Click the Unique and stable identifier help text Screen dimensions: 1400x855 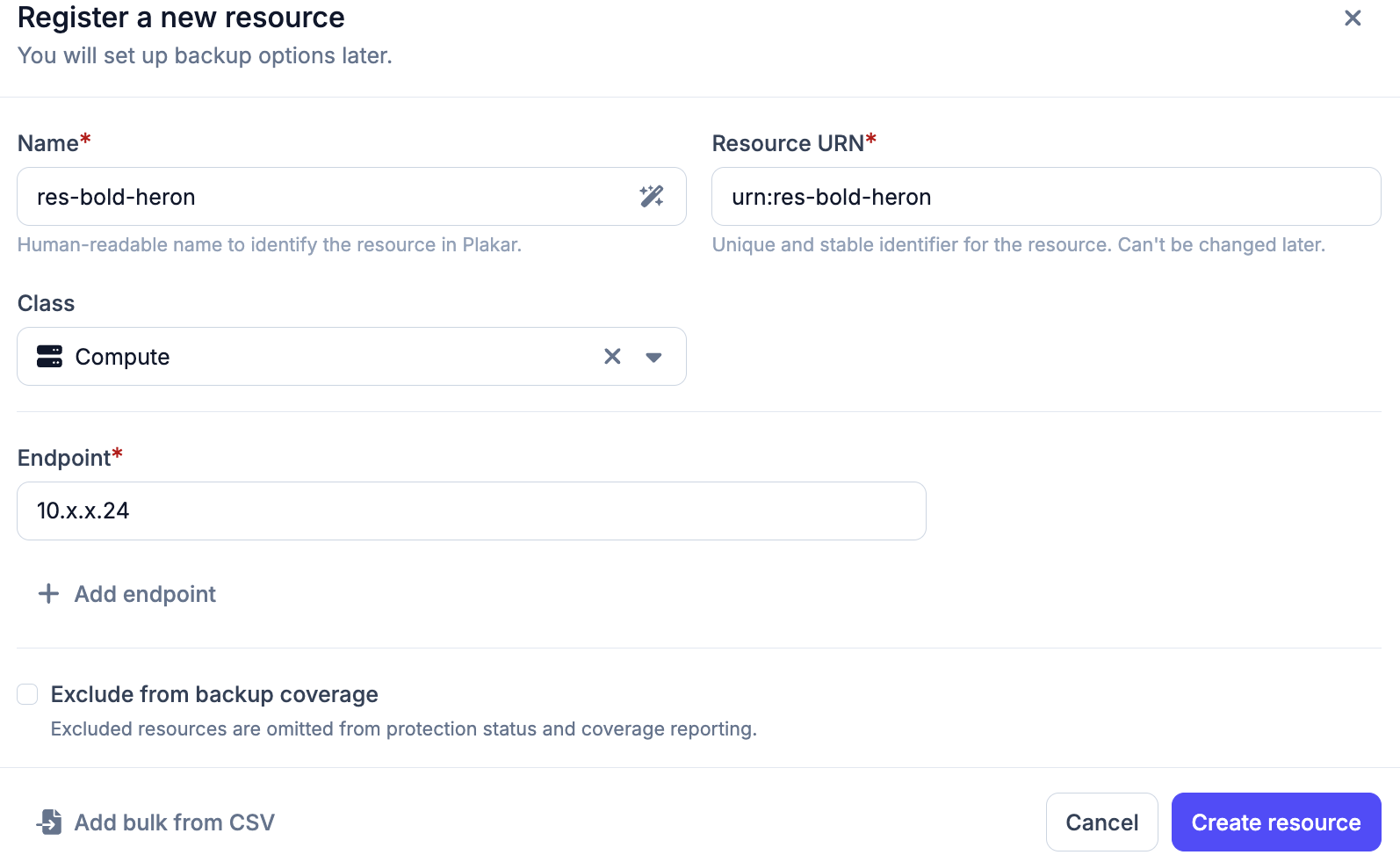1019,244
